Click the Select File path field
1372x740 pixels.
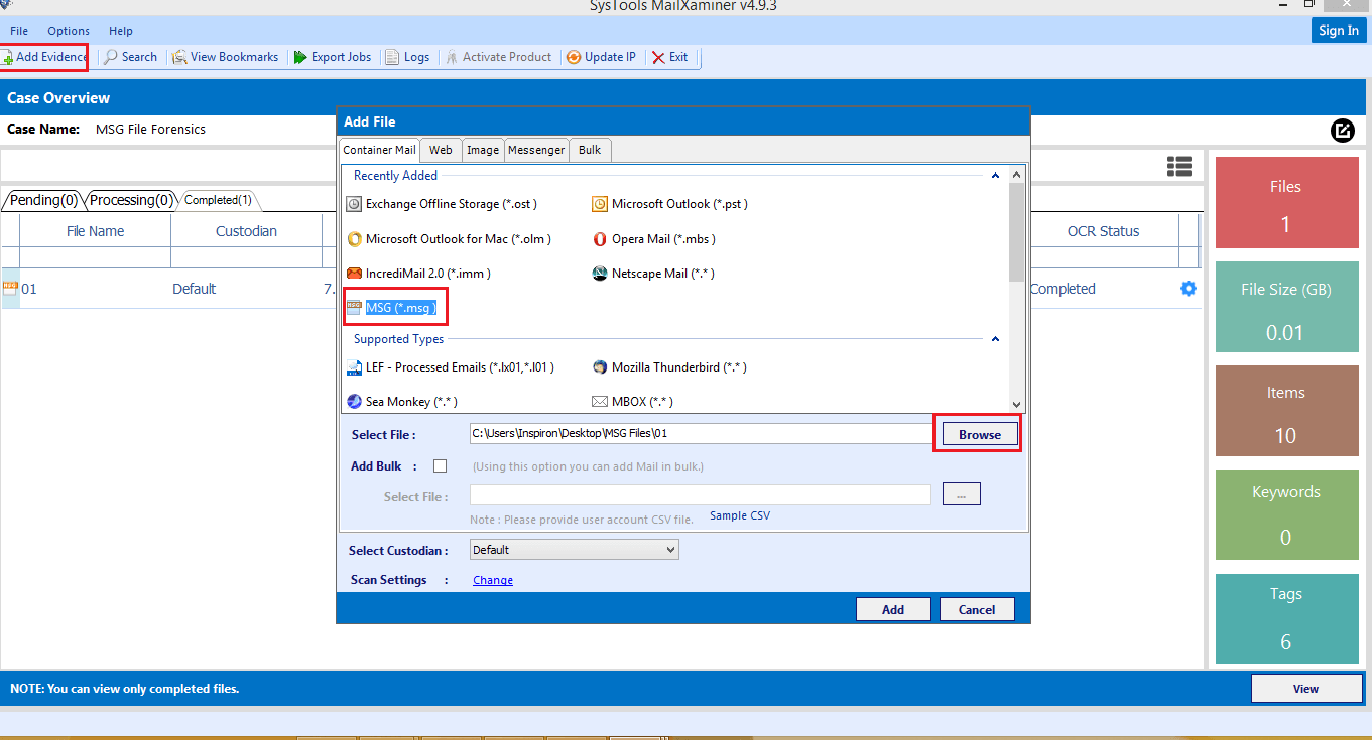coord(700,433)
